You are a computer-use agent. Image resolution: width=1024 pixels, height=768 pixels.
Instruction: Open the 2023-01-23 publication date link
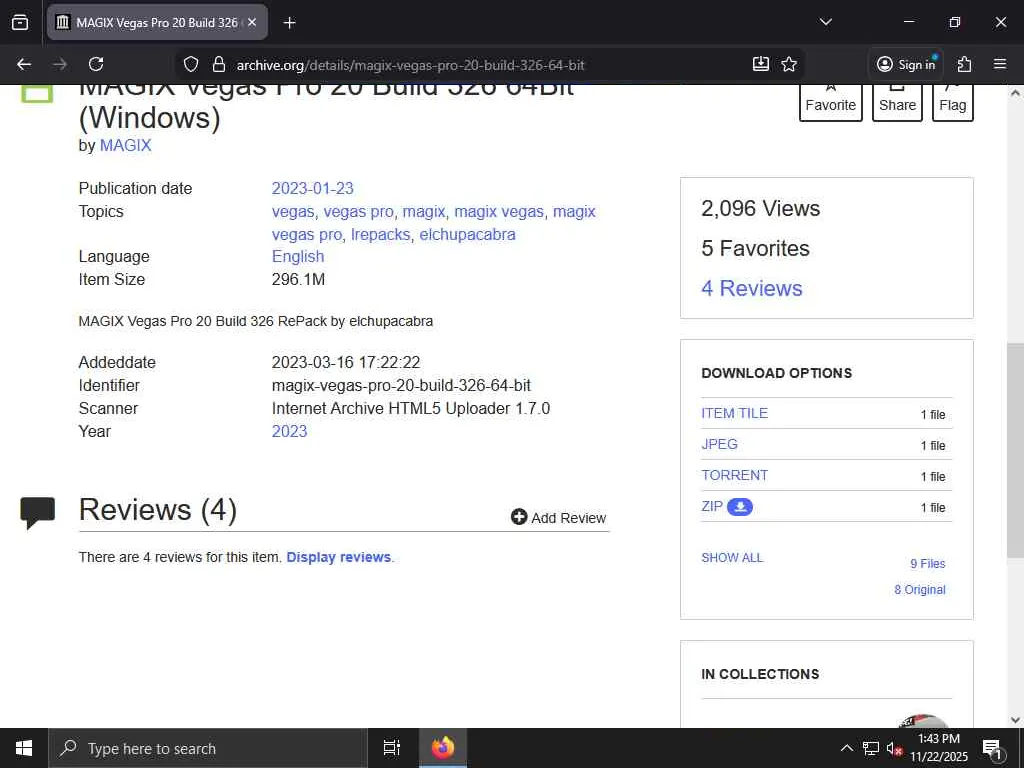[x=312, y=188]
